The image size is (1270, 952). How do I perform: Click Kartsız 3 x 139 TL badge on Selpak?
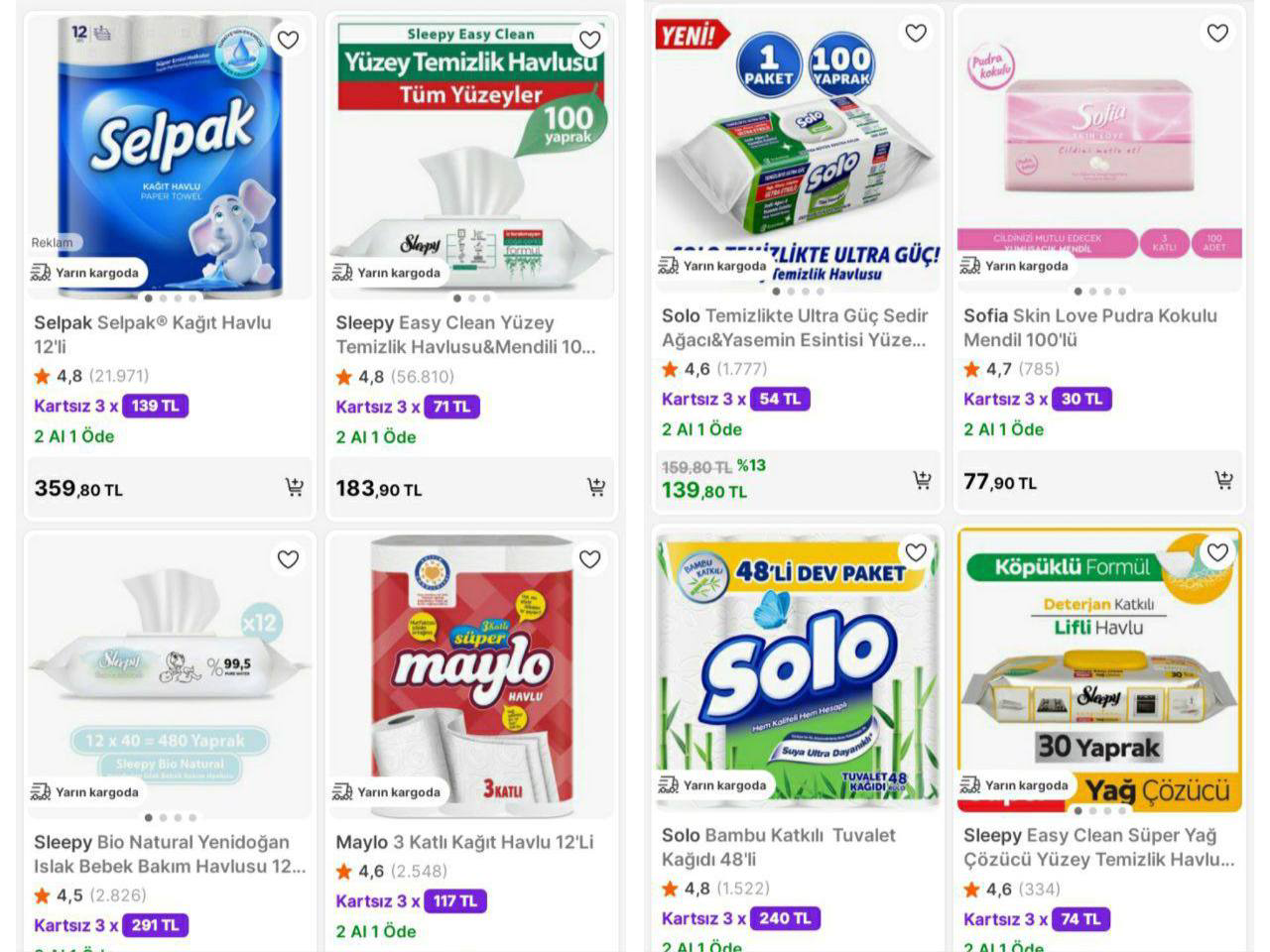pos(154,406)
